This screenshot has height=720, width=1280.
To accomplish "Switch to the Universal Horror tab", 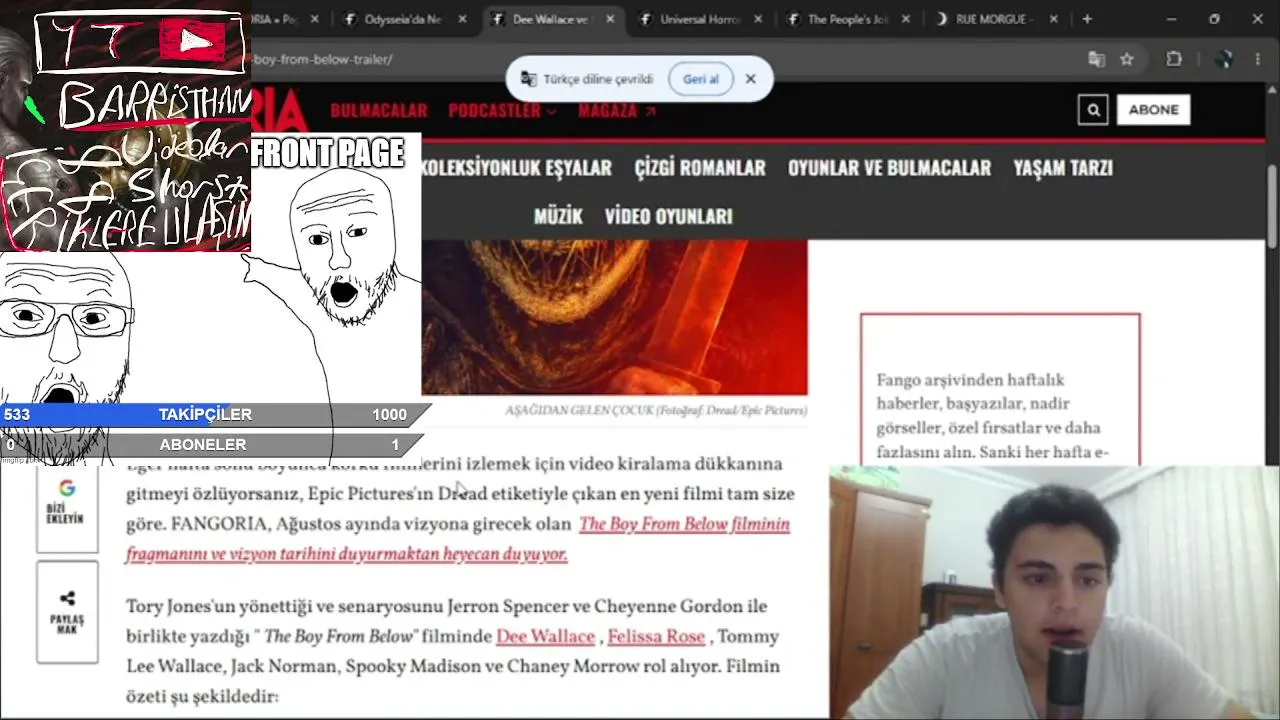I will 699,19.
